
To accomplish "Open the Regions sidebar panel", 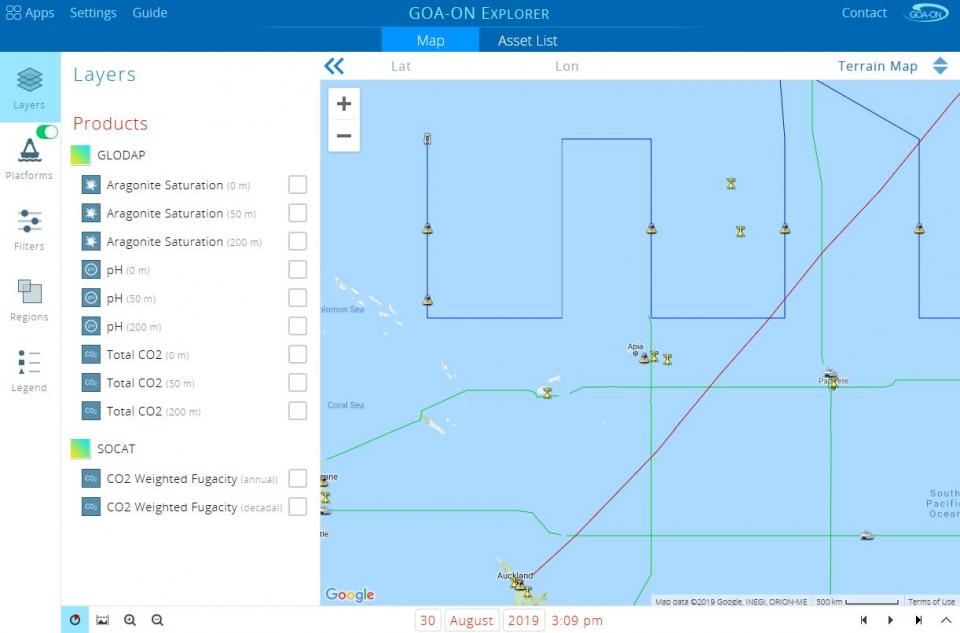I will click(29, 299).
